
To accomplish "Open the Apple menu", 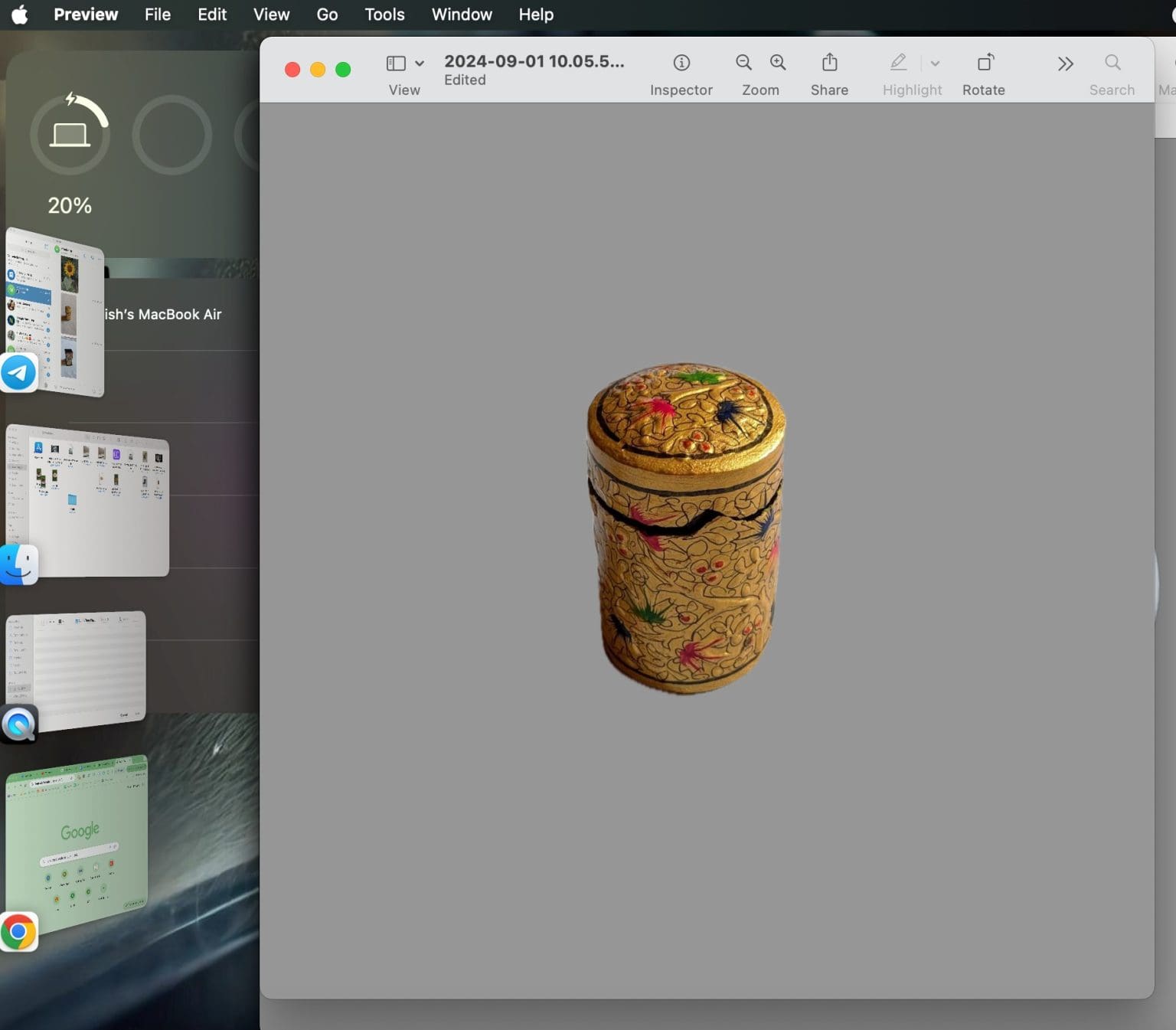I will click(x=20, y=14).
